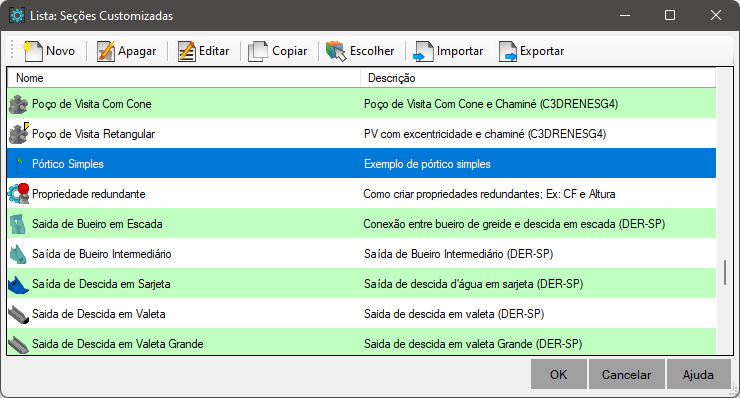This screenshot has height=398, width=740.
Task: Click the Apagar toolbar label
Action: (x=137, y=51)
